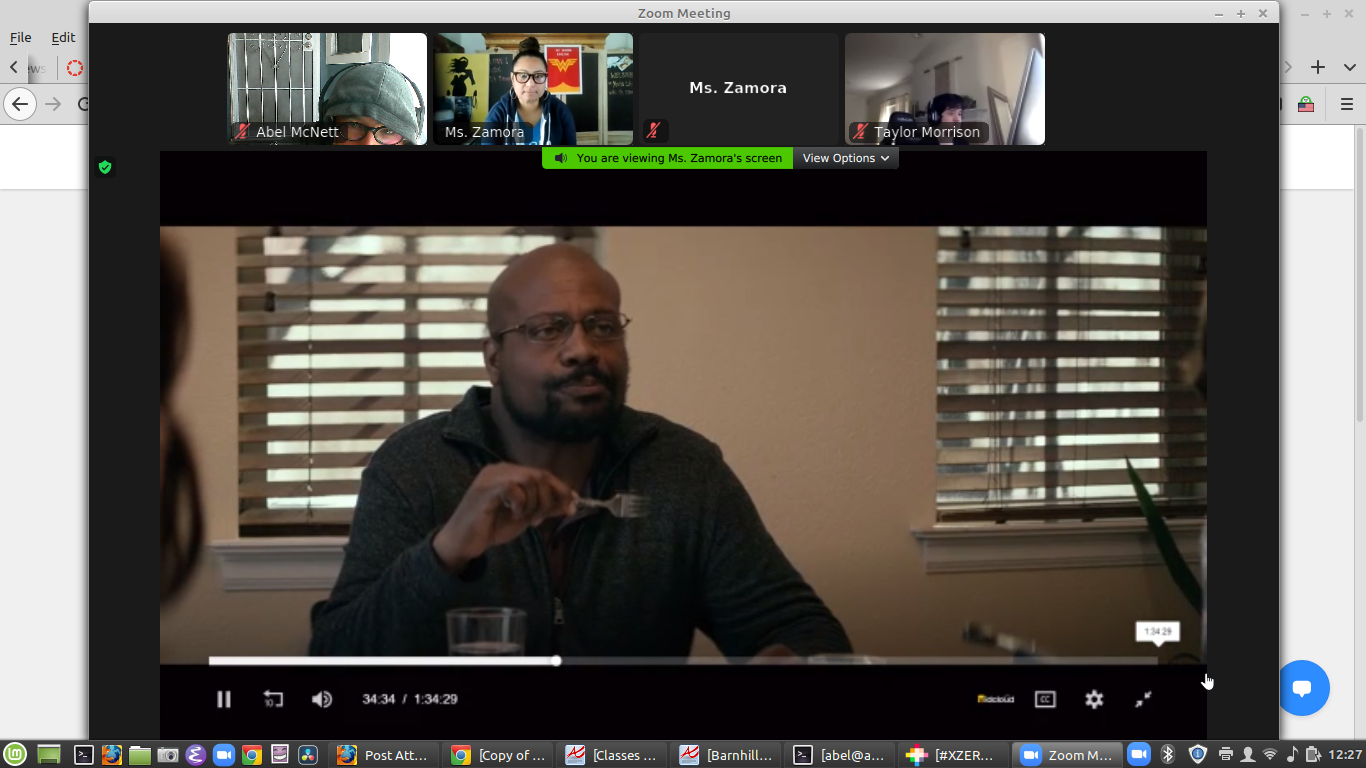Switch to '[abel@a...' terminal window
1366x768 pixels.
point(840,755)
